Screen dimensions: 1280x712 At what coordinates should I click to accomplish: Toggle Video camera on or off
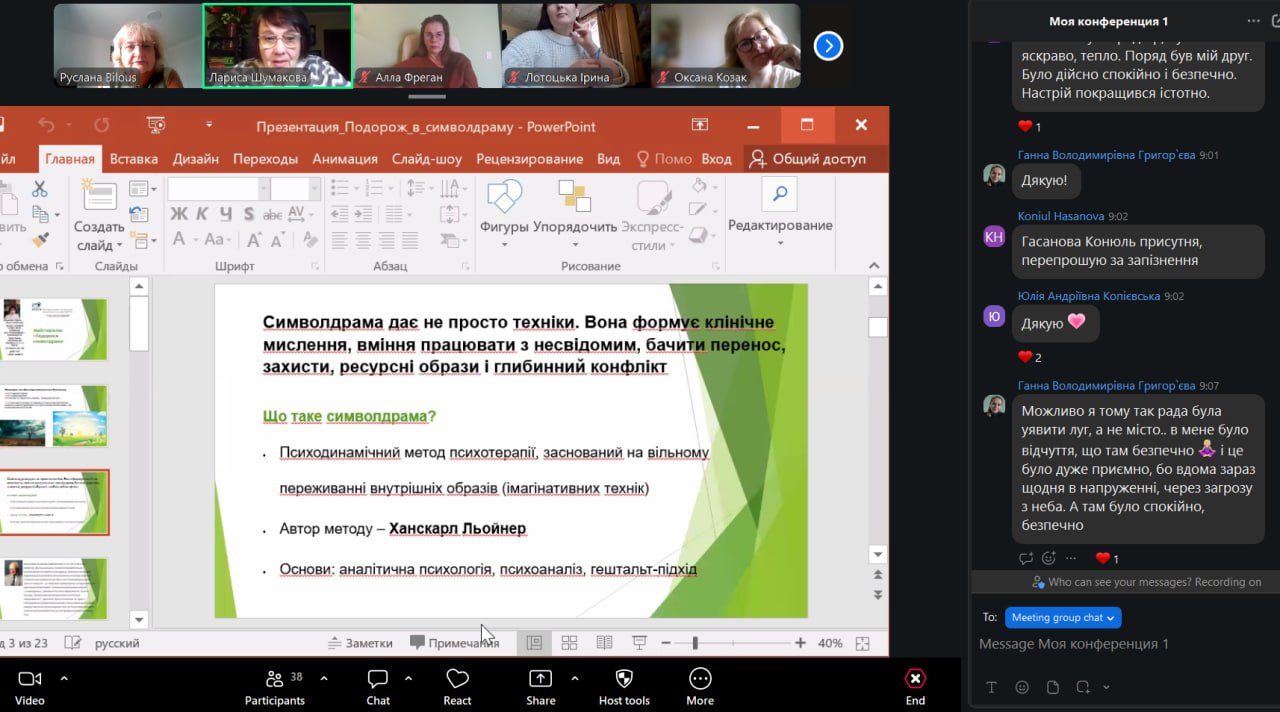[30, 680]
